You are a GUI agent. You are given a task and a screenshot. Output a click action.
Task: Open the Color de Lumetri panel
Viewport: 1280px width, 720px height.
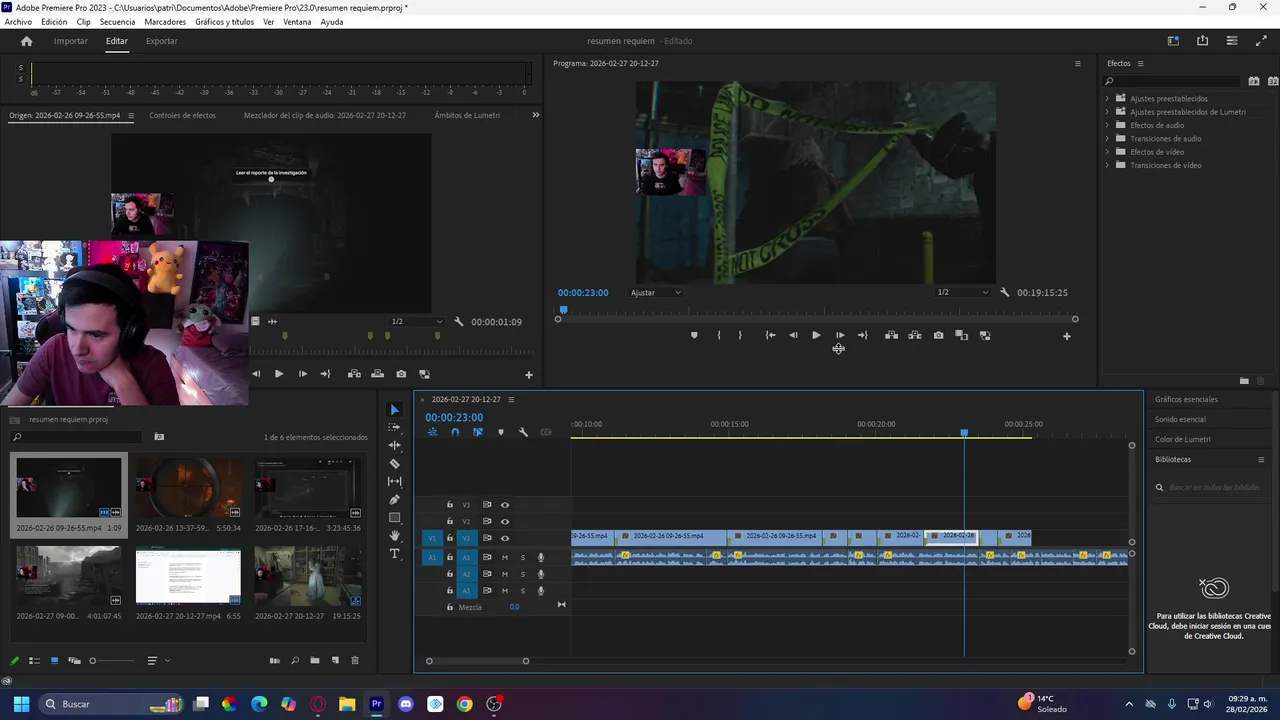[1182, 439]
